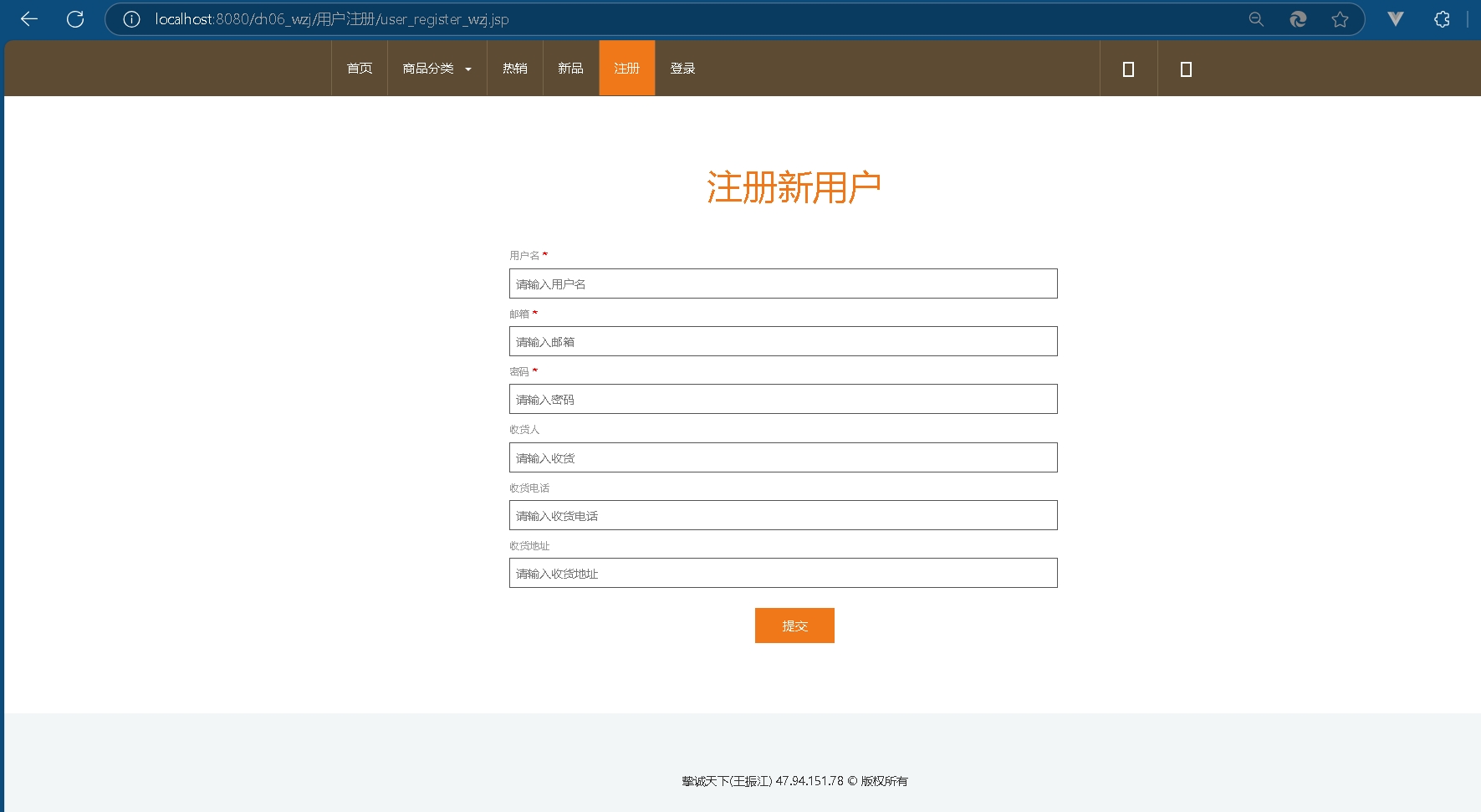Open the browser extensions puzzle icon

(1442, 19)
